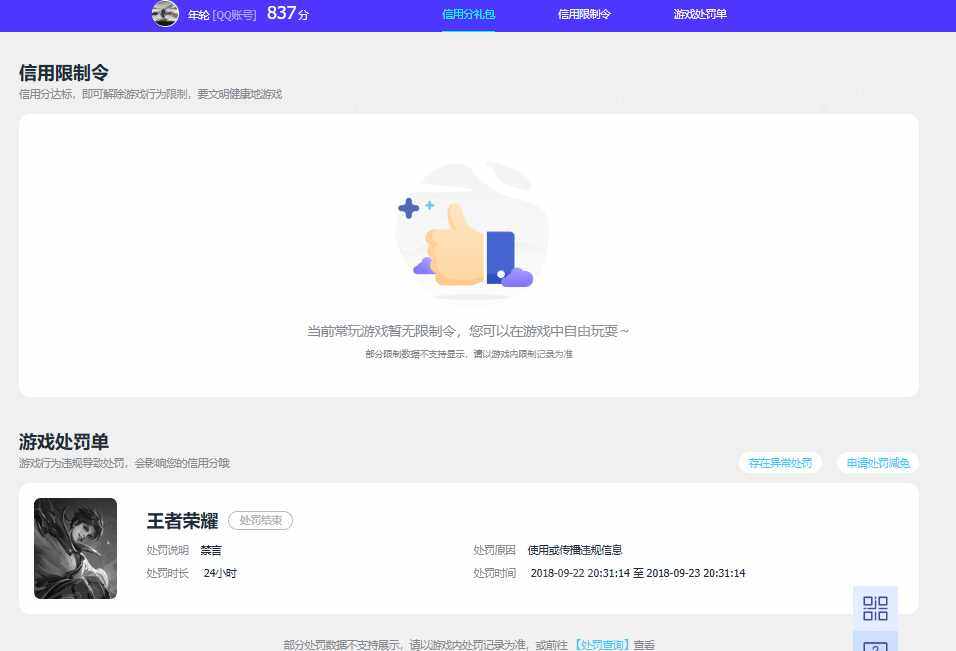
Task: Open the 处罚查询 link
Action: (601, 644)
